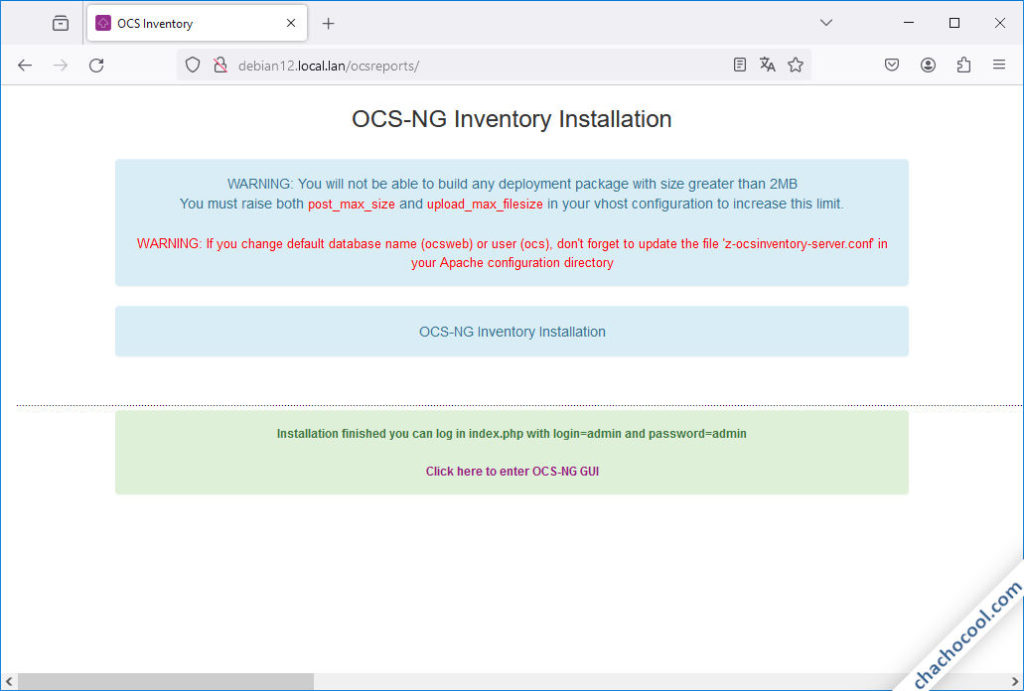
Task: Open the list all tabs chevron
Action: 827,22
